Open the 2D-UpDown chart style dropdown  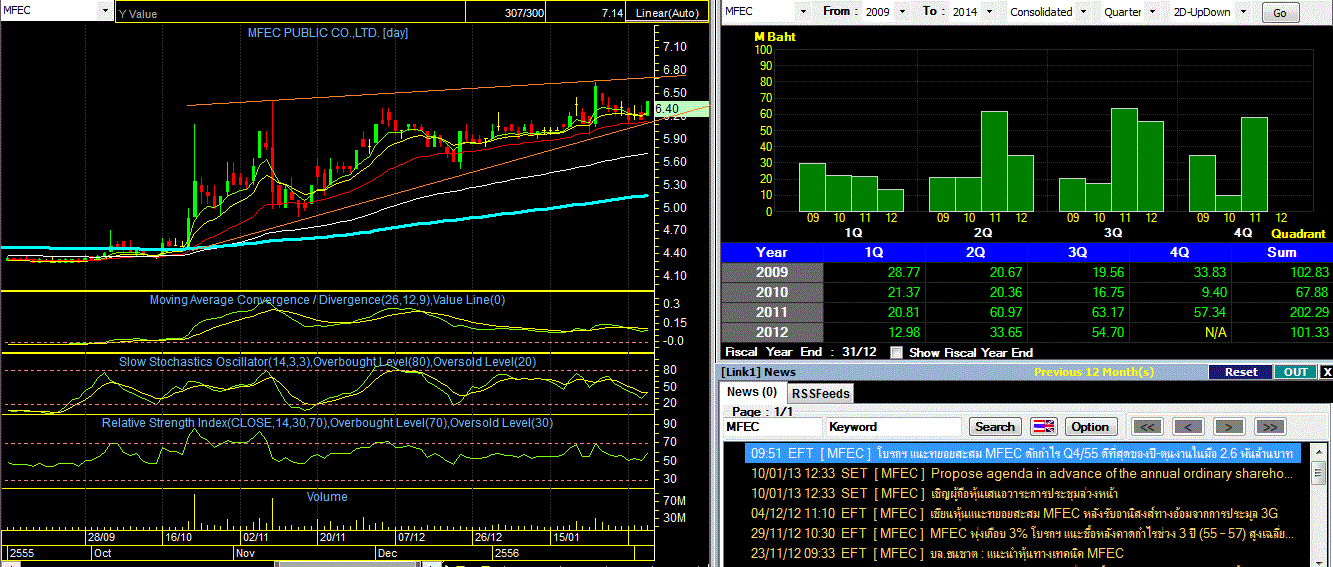click(x=1243, y=11)
